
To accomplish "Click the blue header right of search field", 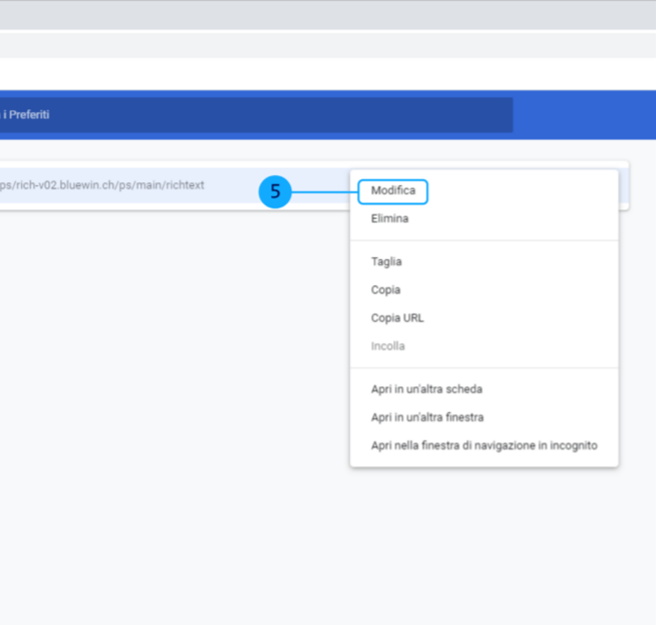I will pos(584,115).
